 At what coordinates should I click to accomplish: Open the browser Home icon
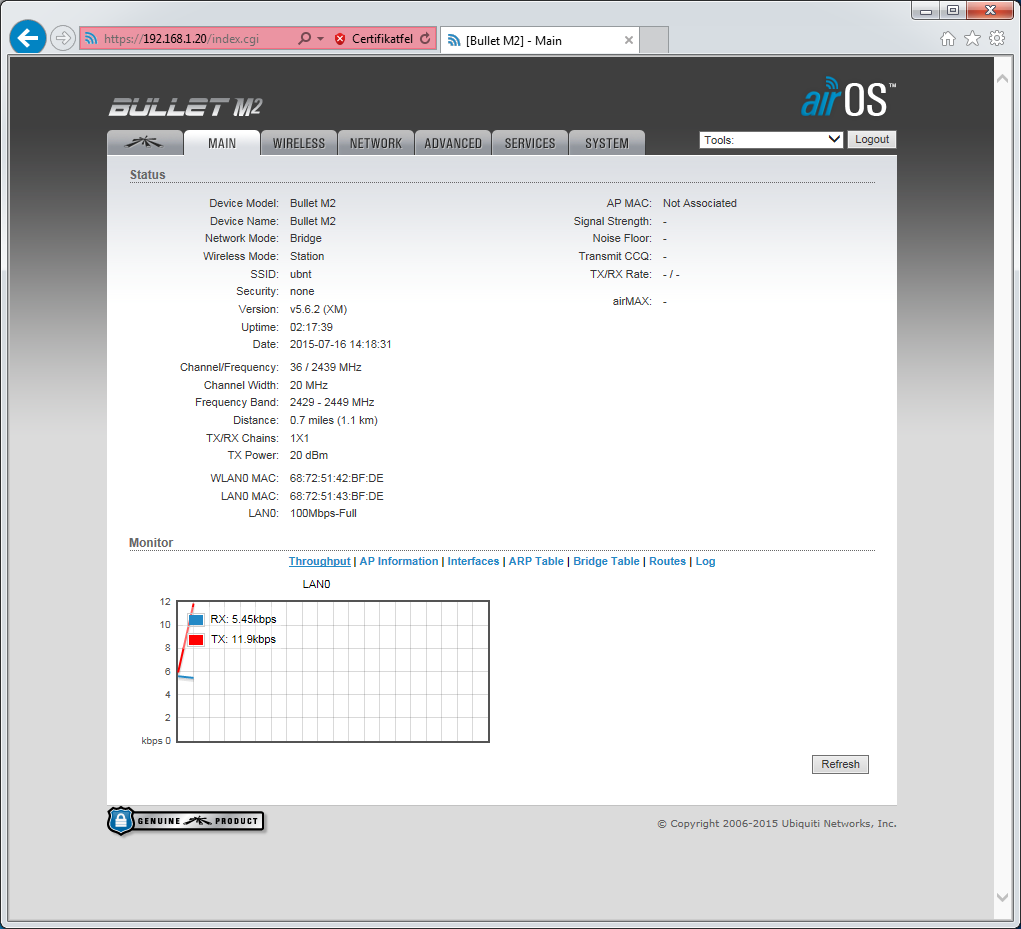coord(947,39)
